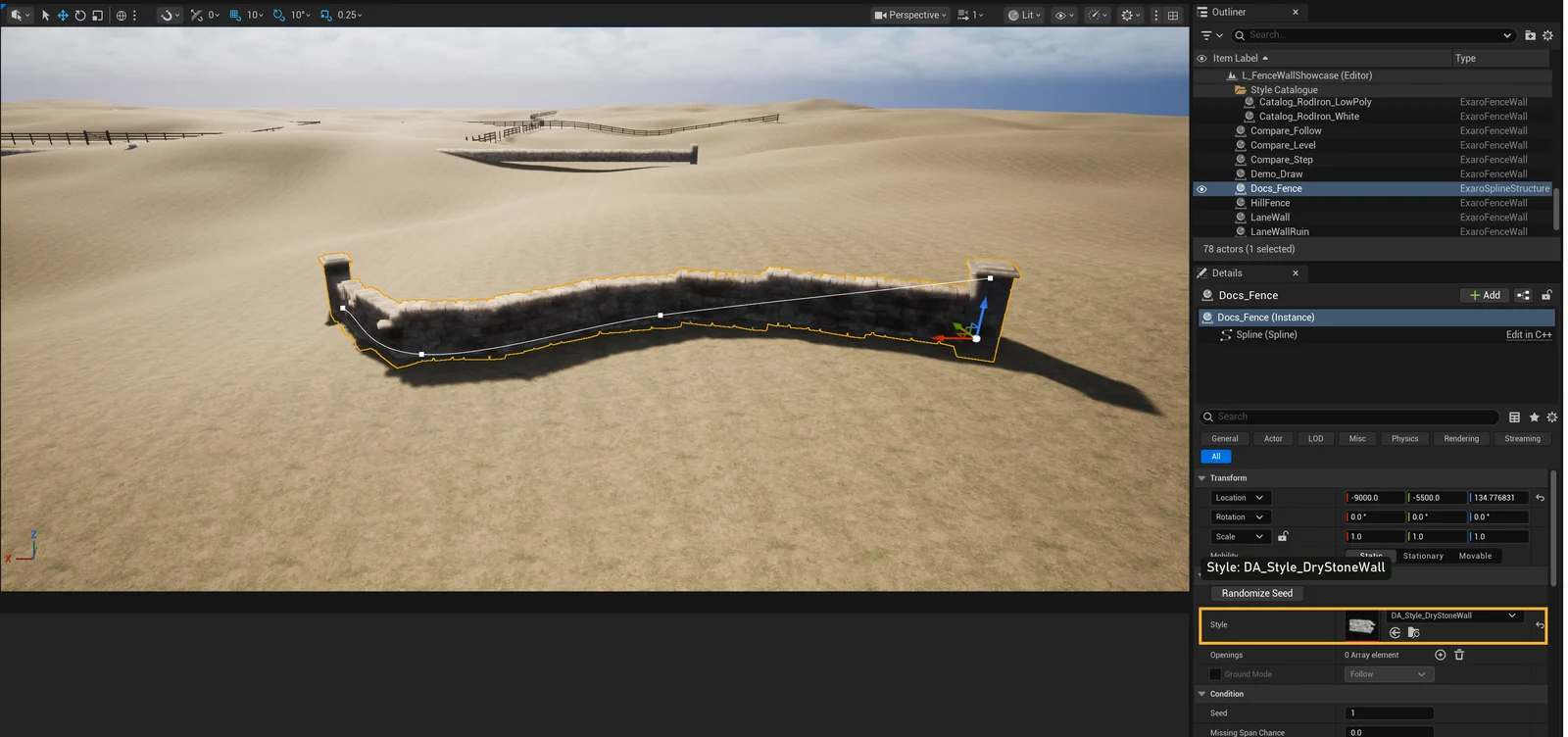Choose the Rotate gizmo tool
This screenshot has width=1568, height=737.
tap(80, 15)
